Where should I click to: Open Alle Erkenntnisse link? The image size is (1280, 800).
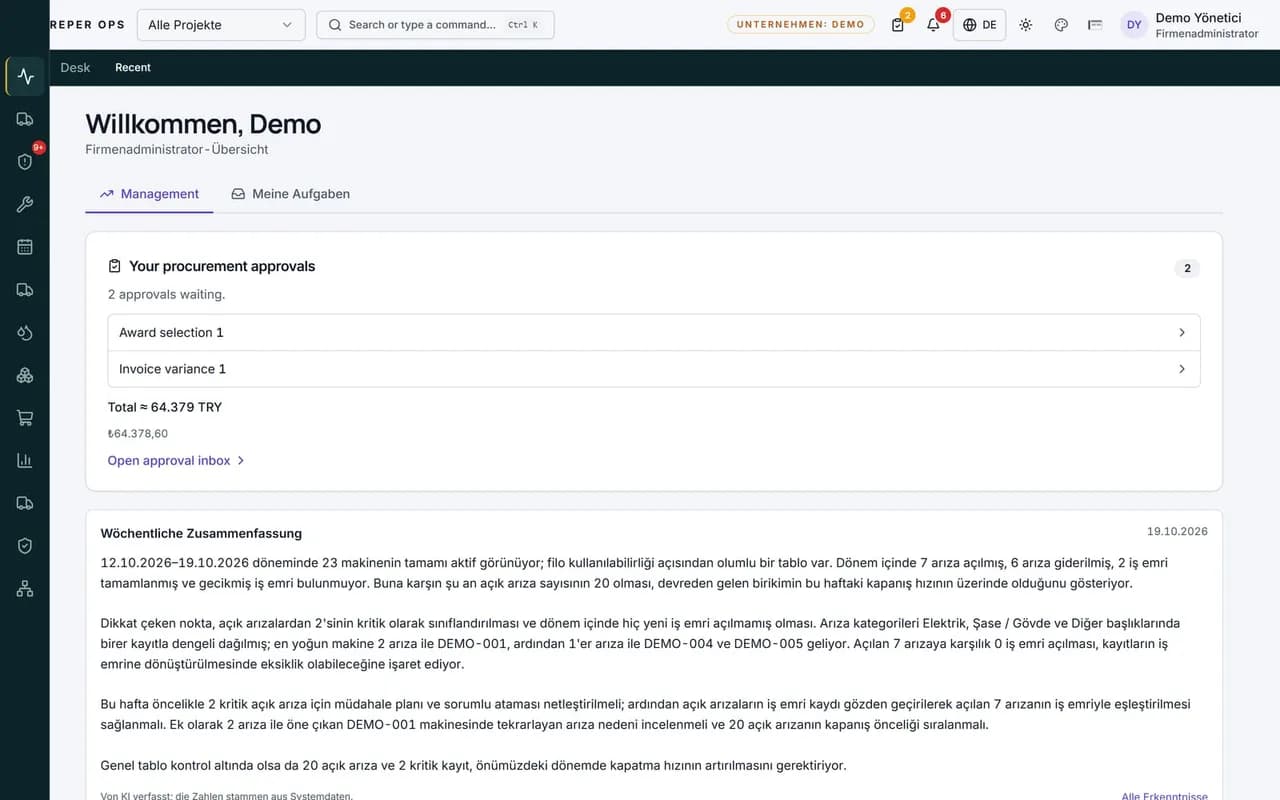(x=1164, y=796)
